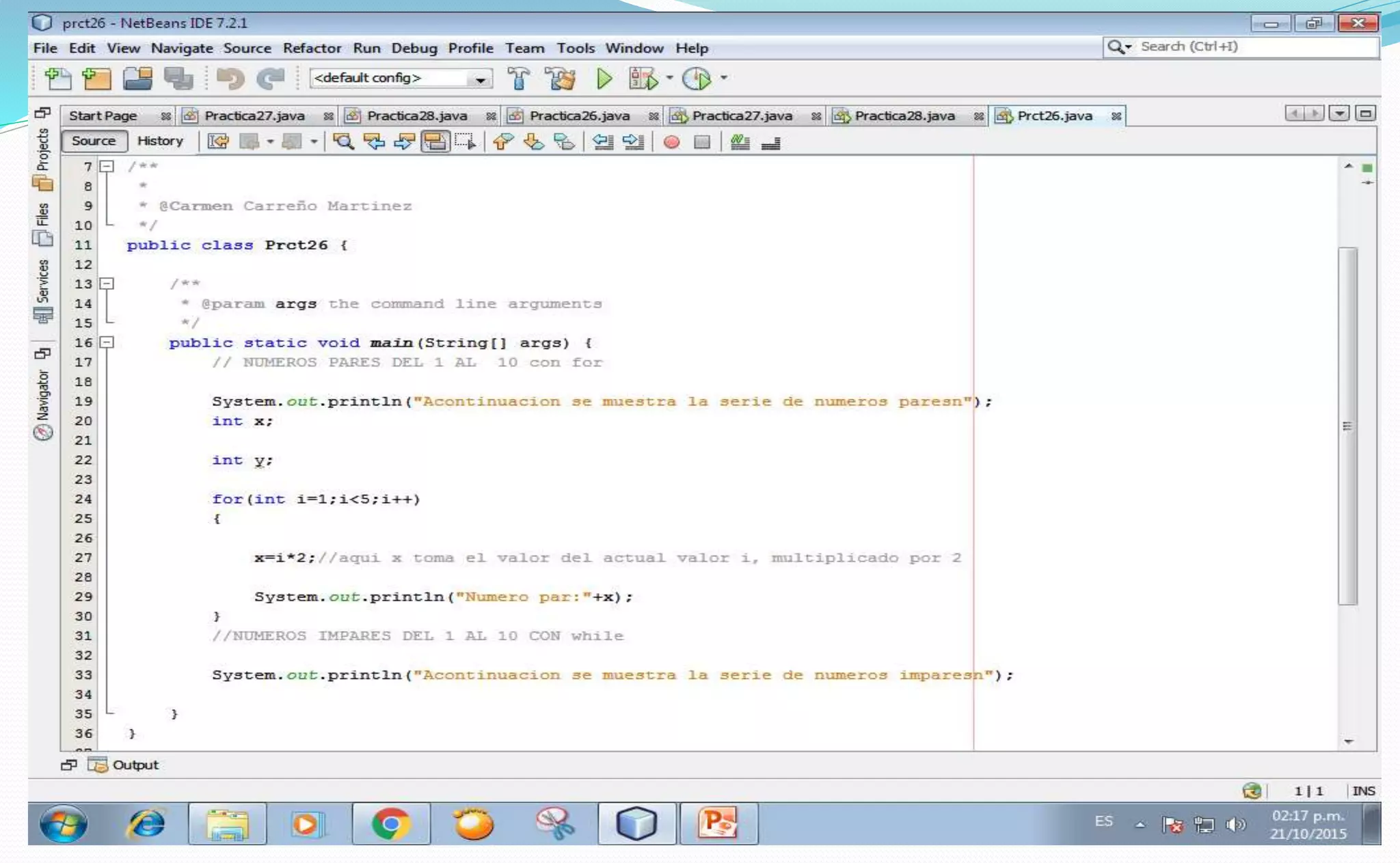1400x863 pixels.
Task: Click the Build Project hammer icon
Action: pos(519,79)
